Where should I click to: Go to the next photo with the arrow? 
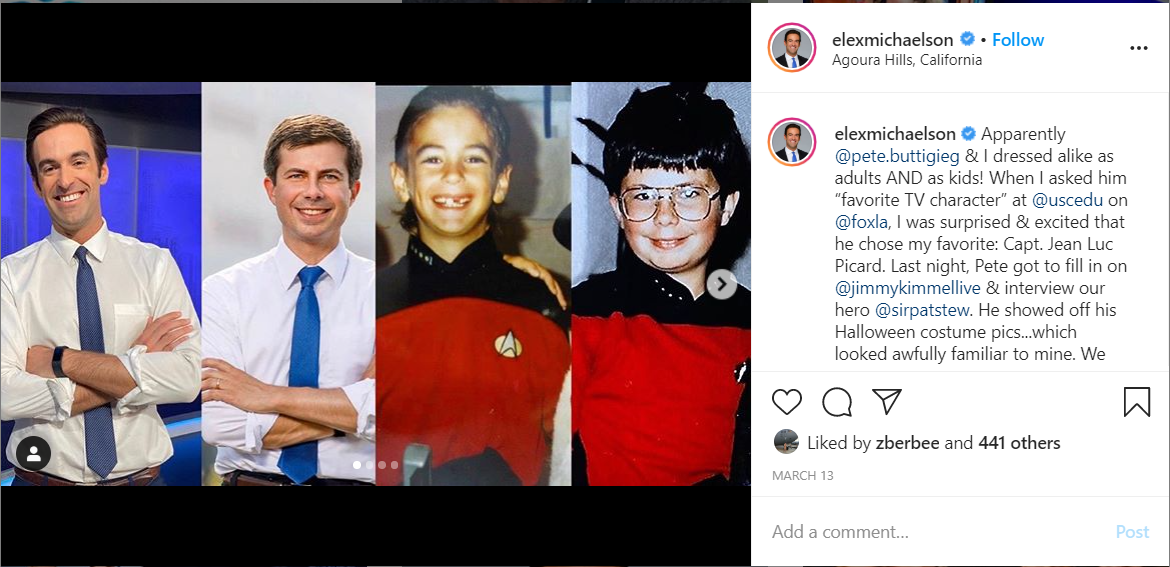click(x=722, y=284)
